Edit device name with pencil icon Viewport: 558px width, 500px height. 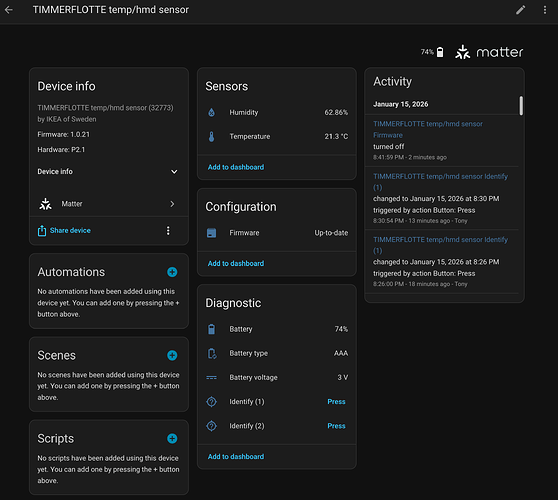[x=521, y=10]
